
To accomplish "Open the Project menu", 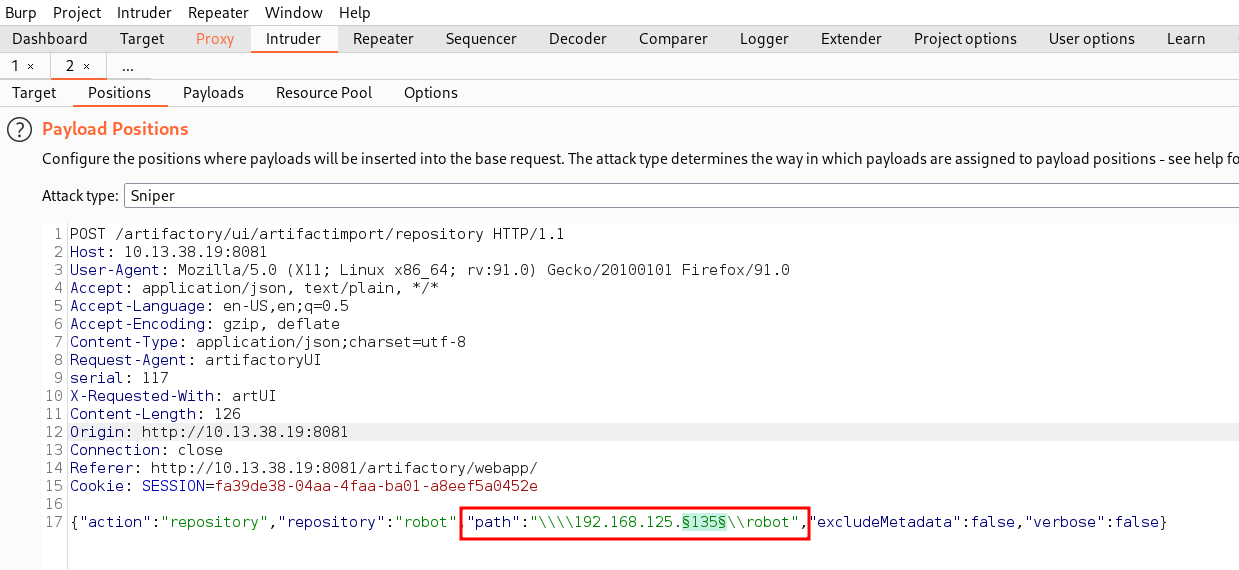I will (x=77, y=13).
